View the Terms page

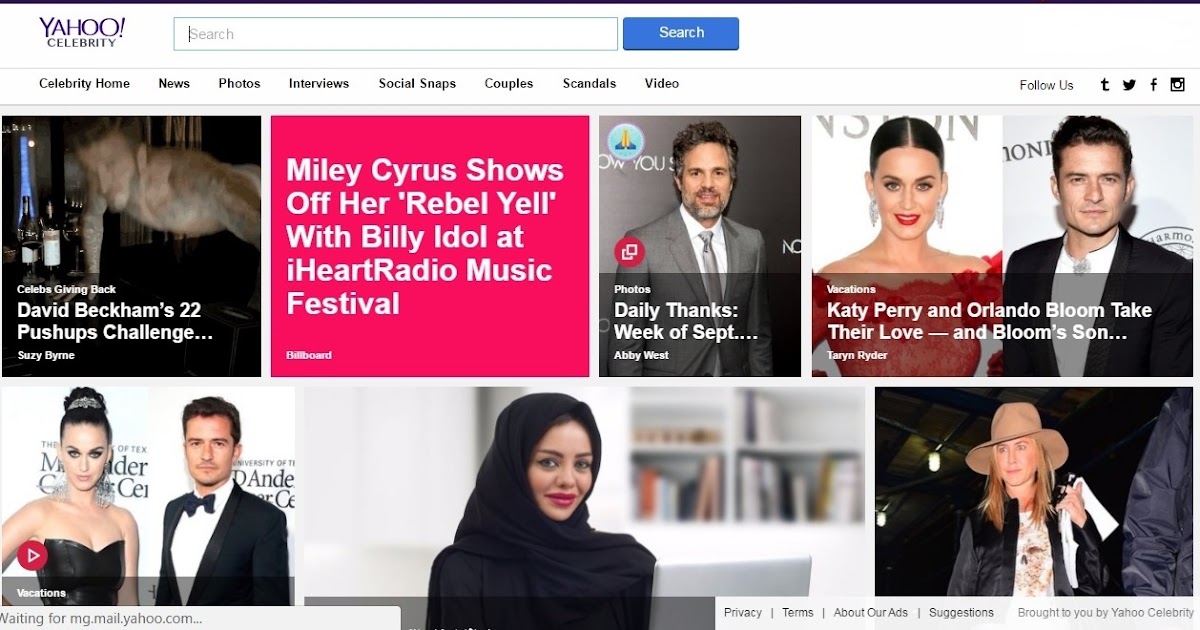[x=798, y=612]
